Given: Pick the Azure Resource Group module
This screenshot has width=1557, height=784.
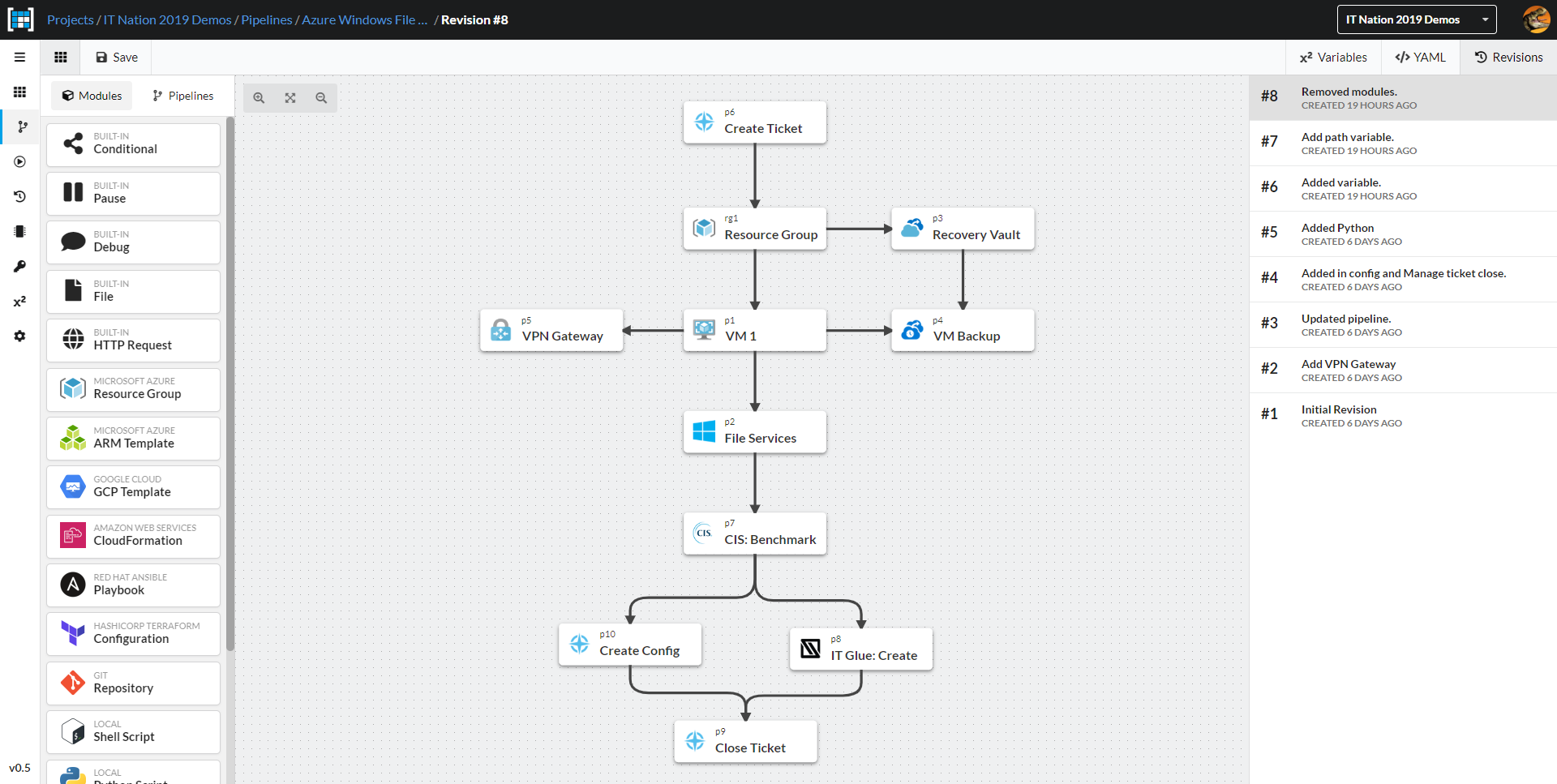Looking at the screenshot, I should click(x=133, y=390).
